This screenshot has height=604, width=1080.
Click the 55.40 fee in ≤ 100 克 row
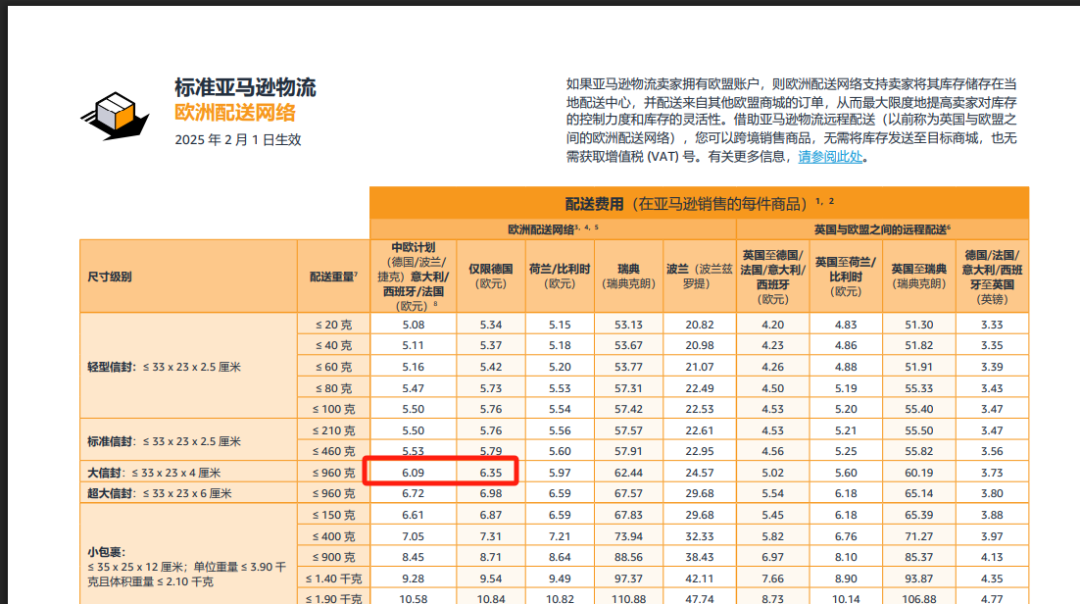pos(919,409)
